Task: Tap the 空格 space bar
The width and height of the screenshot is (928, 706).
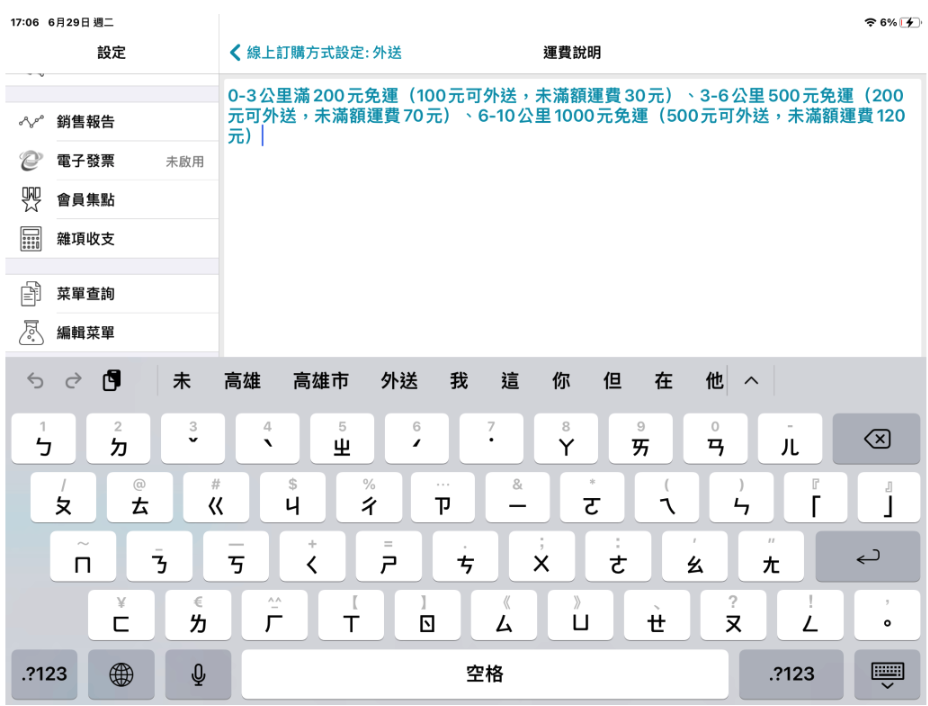Action: pos(485,674)
